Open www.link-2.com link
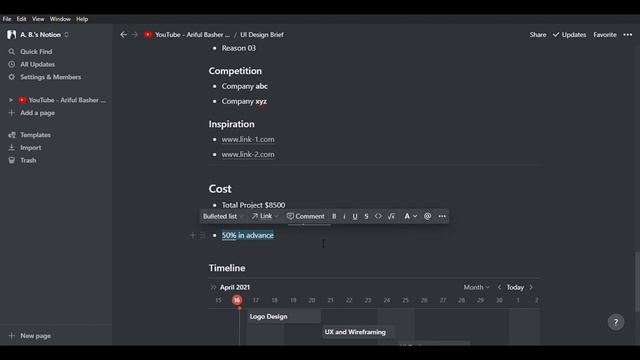 click(x=248, y=154)
